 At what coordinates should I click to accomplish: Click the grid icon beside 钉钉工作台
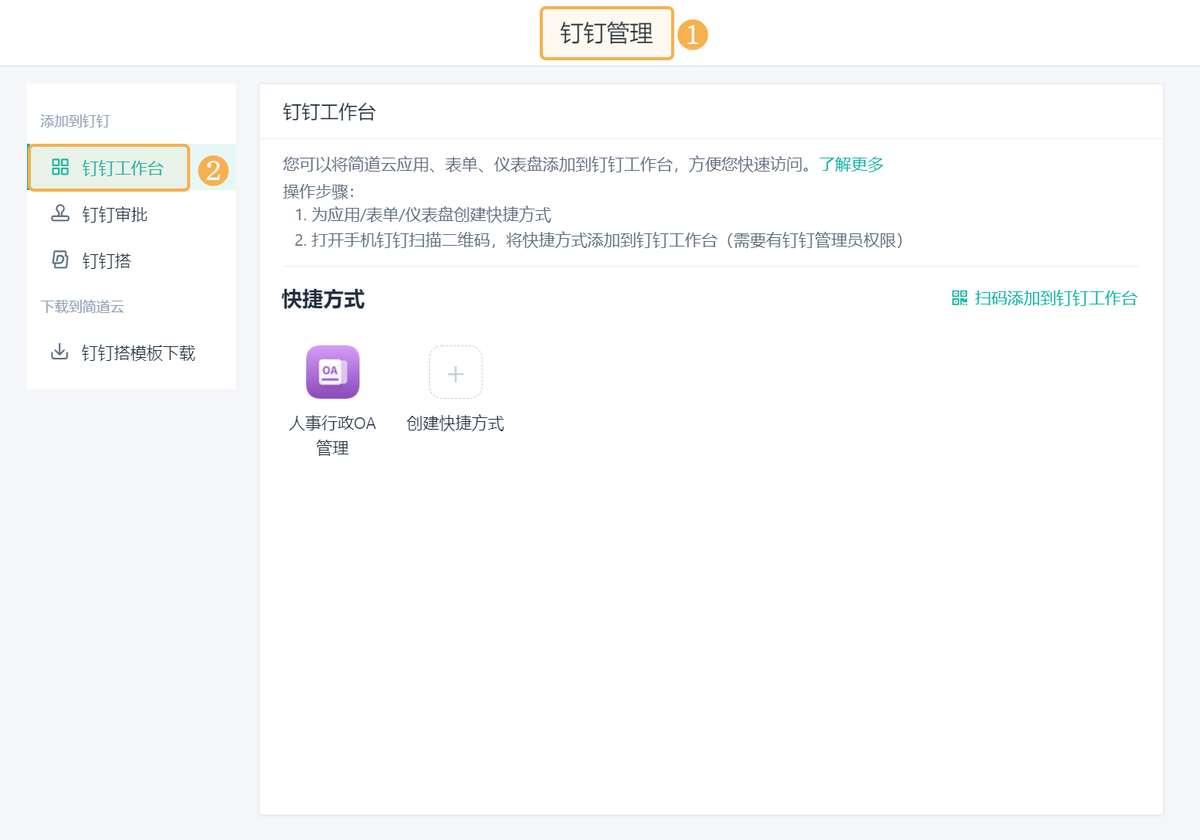click(x=60, y=167)
